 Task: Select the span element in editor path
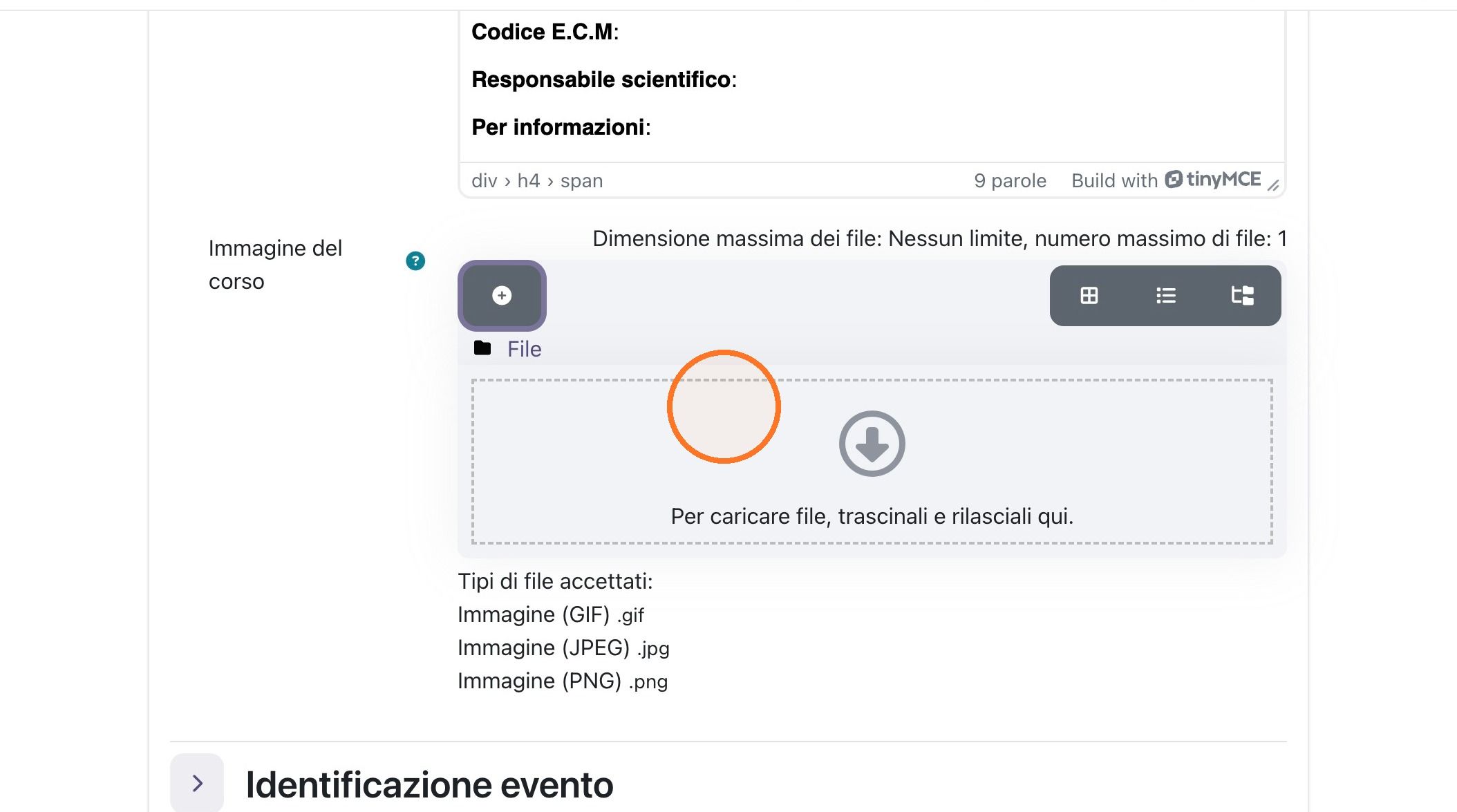click(581, 181)
